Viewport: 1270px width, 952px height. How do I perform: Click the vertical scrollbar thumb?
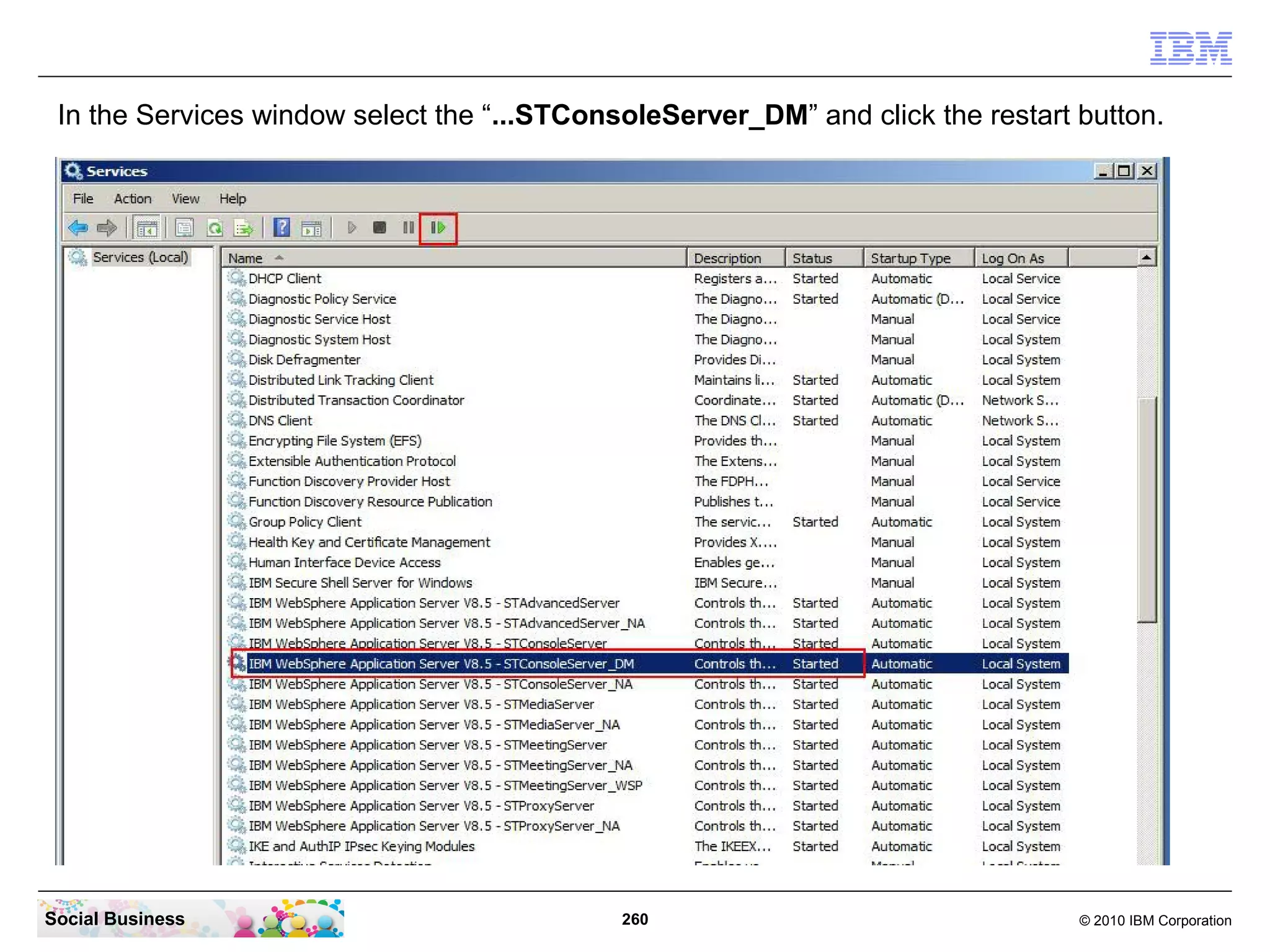[1147, 509]
